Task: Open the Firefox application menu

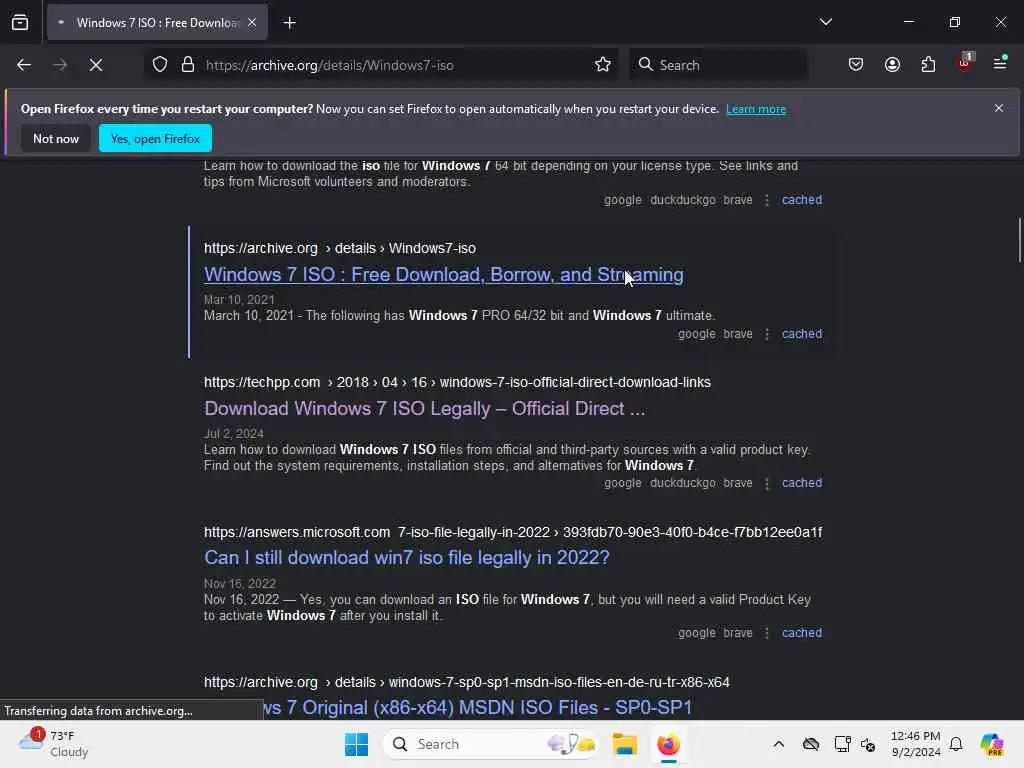Action: click(x=1000, y=63)
